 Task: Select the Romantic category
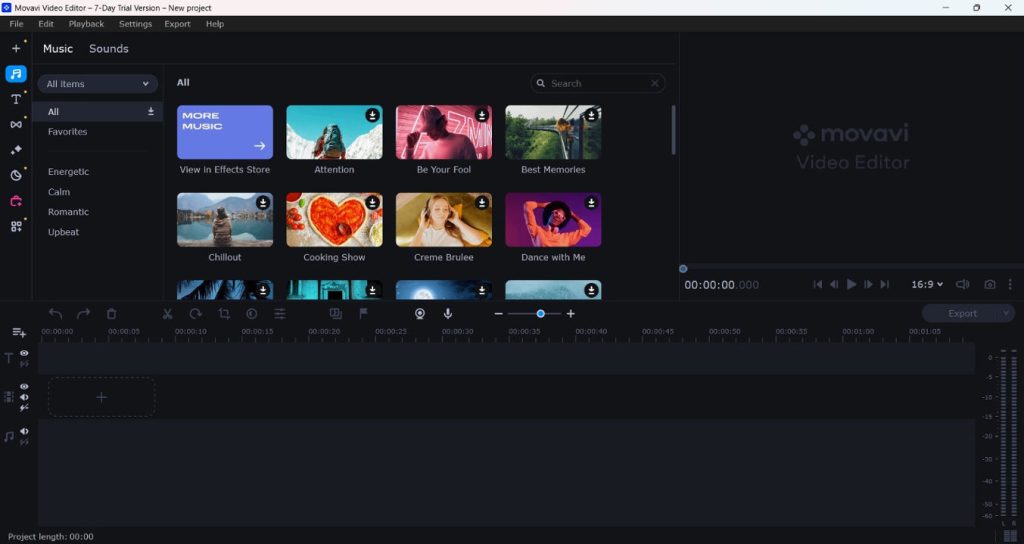(x=69, y=212)
